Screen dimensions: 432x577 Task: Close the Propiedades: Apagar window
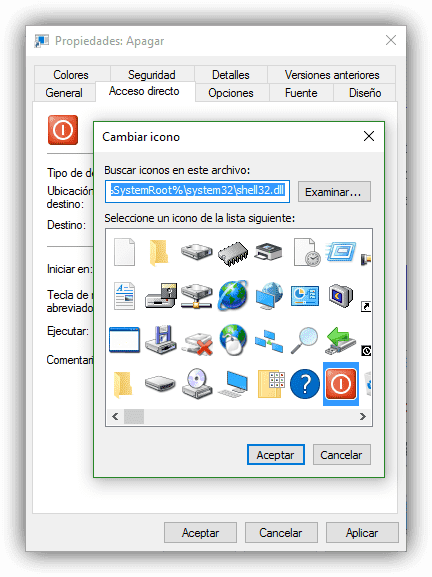pyautogui.click(x=391, y=40)
